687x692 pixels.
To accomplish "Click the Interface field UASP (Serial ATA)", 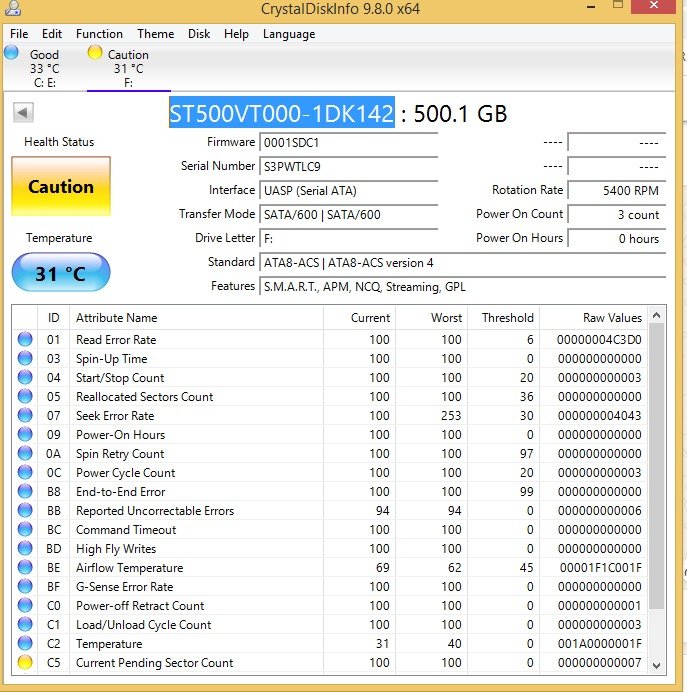I will pos(349,191).
